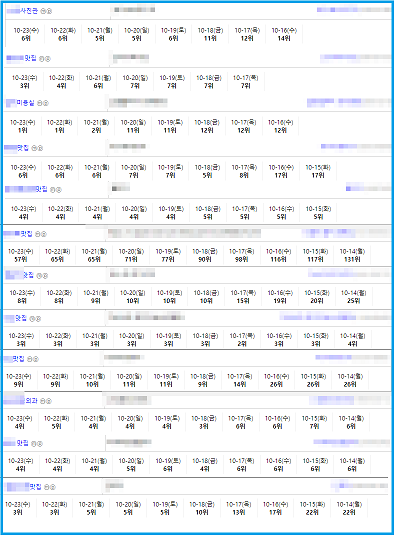The image size is (394, 535).
Task: Click second circular icon beside 맛집 keyword above 57위
Action: [x=44, y=234]
